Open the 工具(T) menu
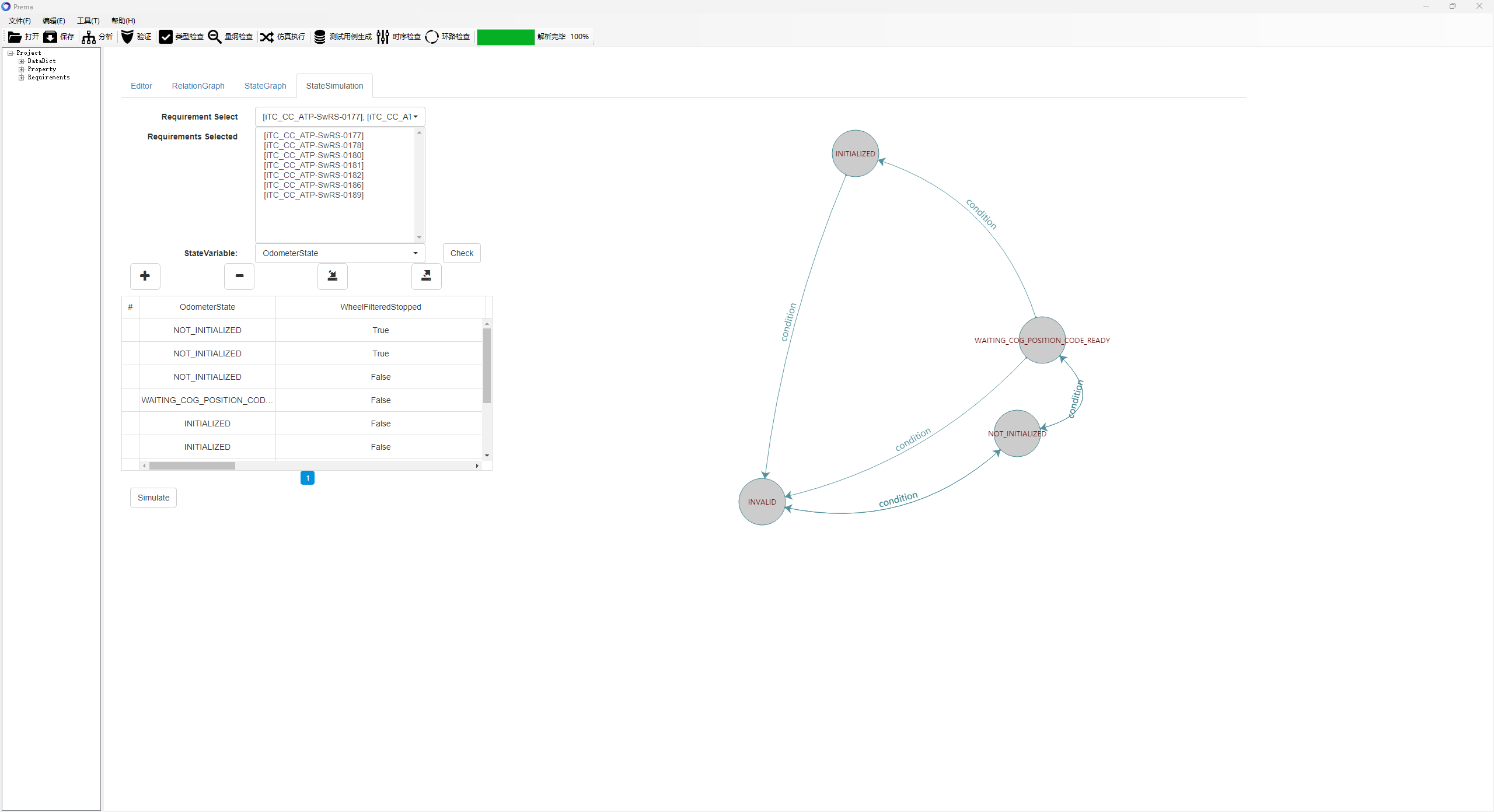Viewport: 1494px width, 812px height. [88, 21]
